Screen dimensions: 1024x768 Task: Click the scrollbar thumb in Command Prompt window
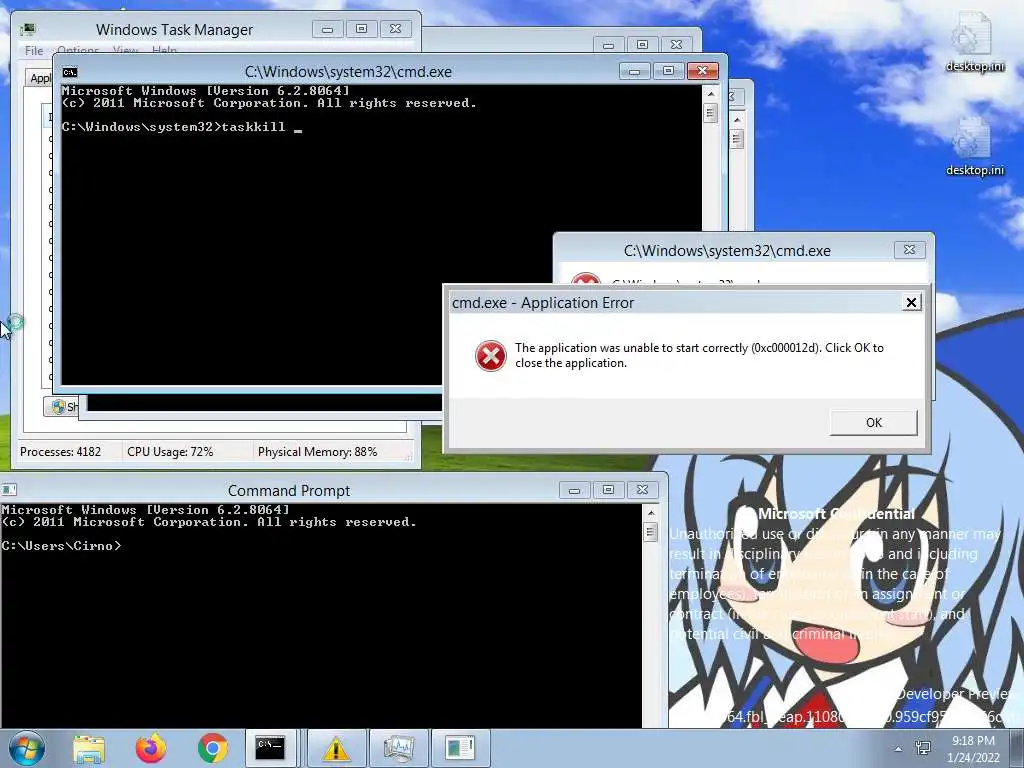point(650,532)
